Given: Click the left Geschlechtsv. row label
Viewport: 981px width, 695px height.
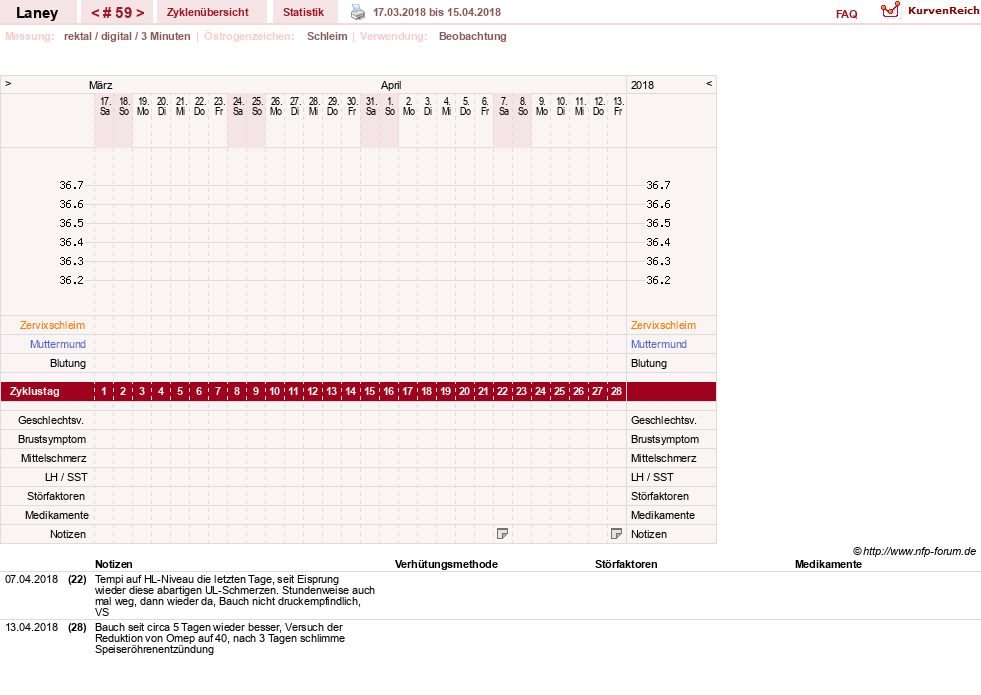Looking at the screenshot, I should (51, 420).
